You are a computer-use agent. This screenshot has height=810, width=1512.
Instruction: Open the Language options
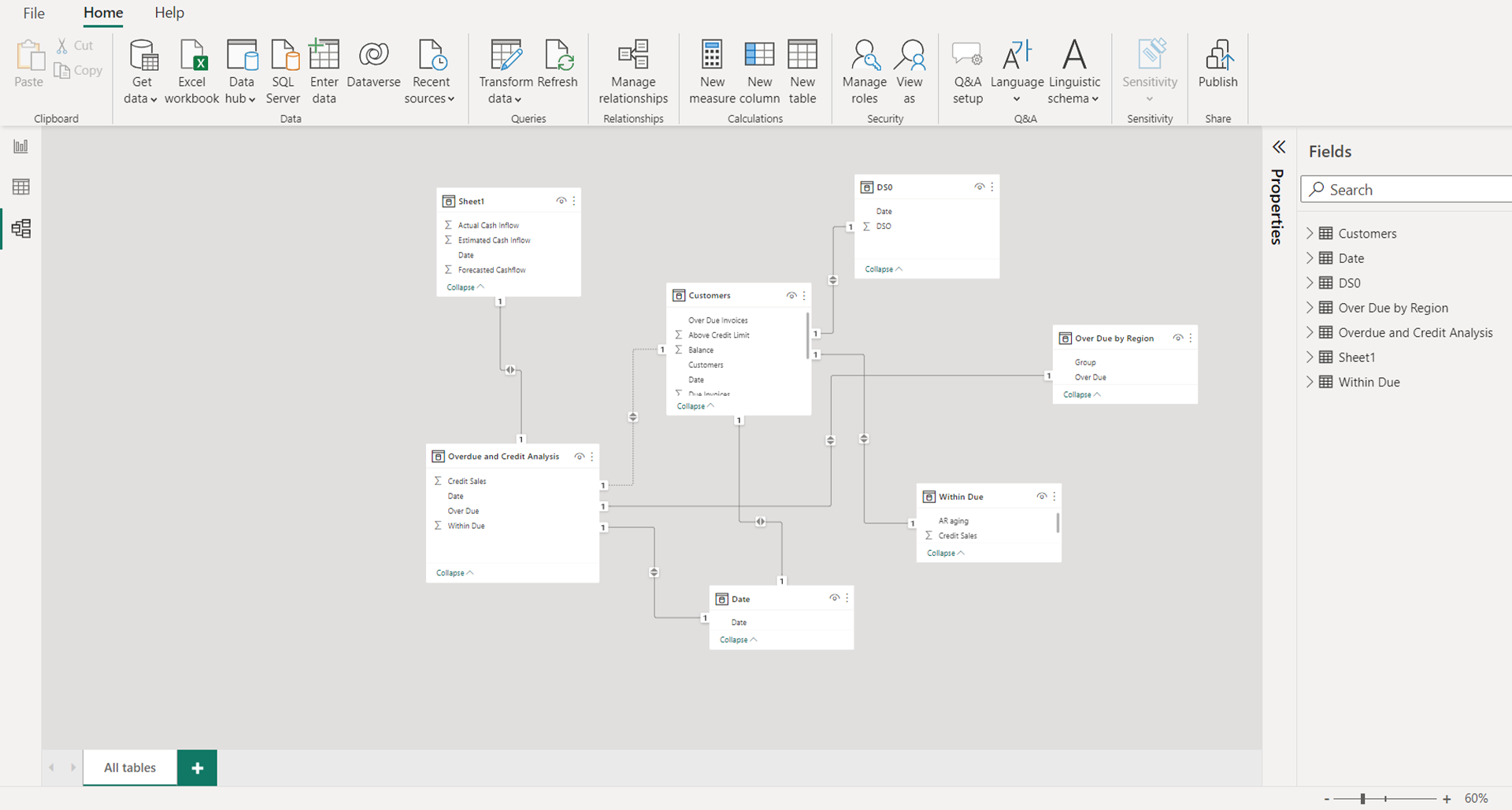pyautogui.click(x=1017, y=72)
